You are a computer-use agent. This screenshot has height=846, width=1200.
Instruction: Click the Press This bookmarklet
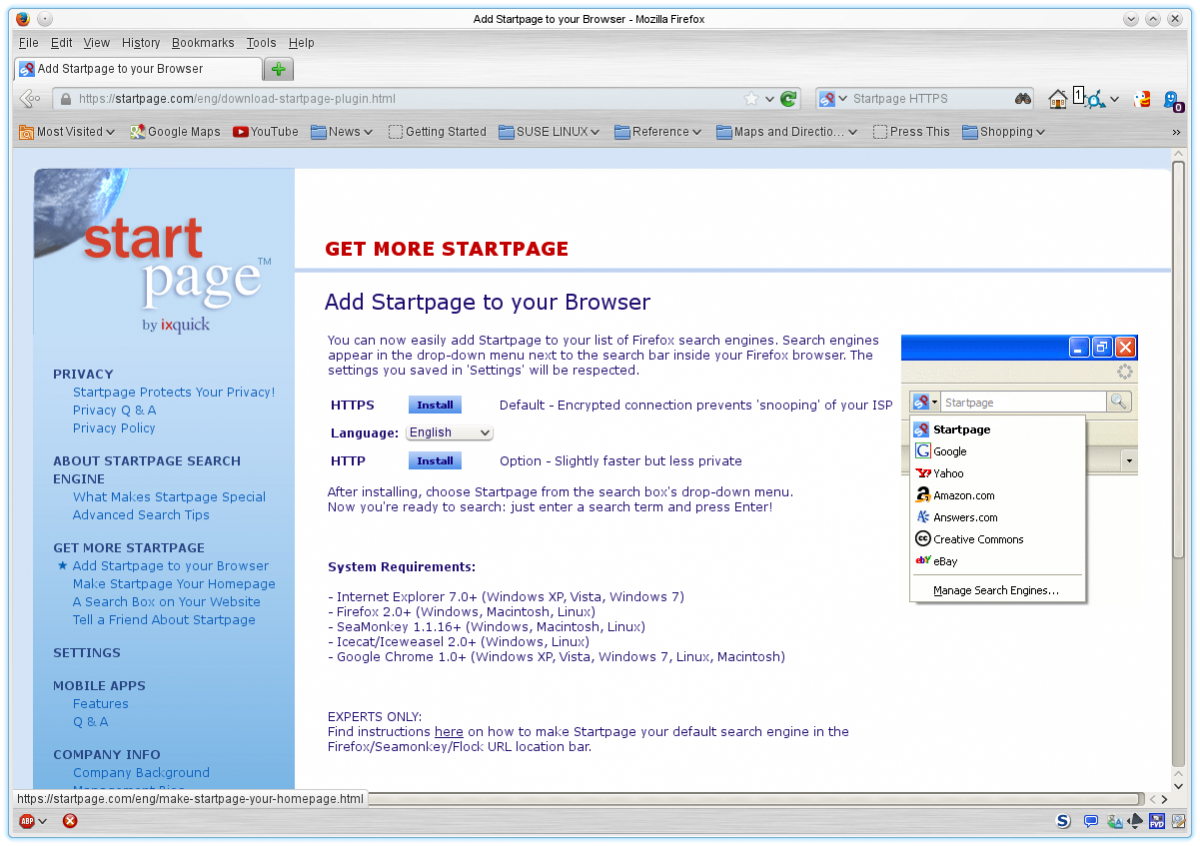911,131
